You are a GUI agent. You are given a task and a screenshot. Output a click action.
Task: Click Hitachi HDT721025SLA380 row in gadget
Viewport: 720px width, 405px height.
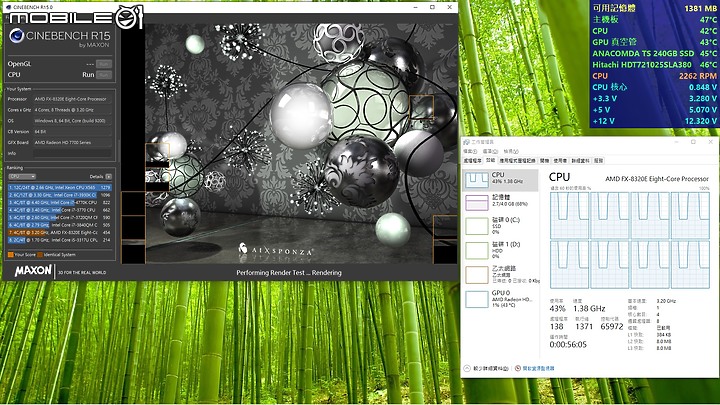pyautogui.click(x=654, y=65)
